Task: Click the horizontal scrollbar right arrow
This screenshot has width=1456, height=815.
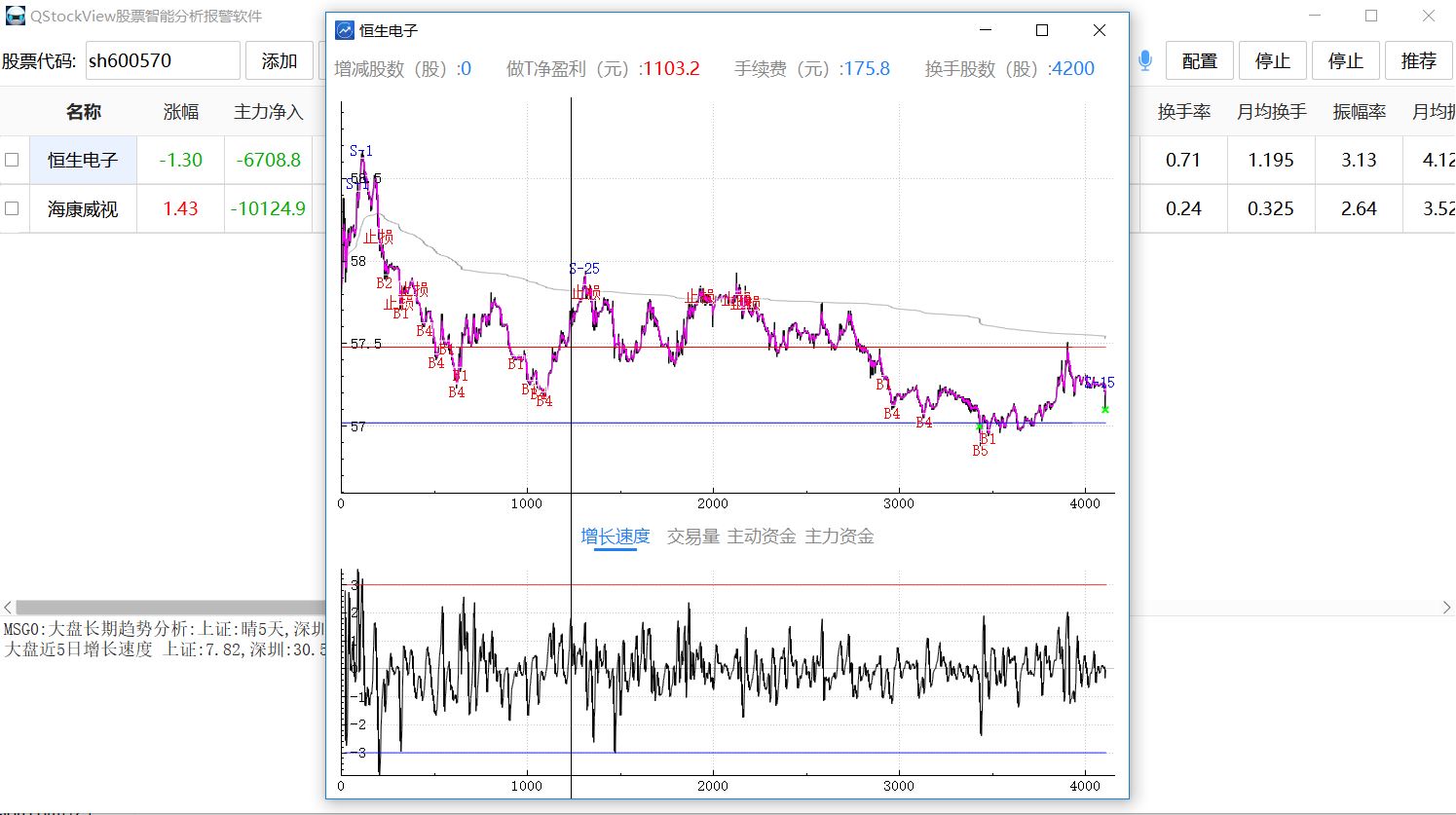Action: (1446, 608)
